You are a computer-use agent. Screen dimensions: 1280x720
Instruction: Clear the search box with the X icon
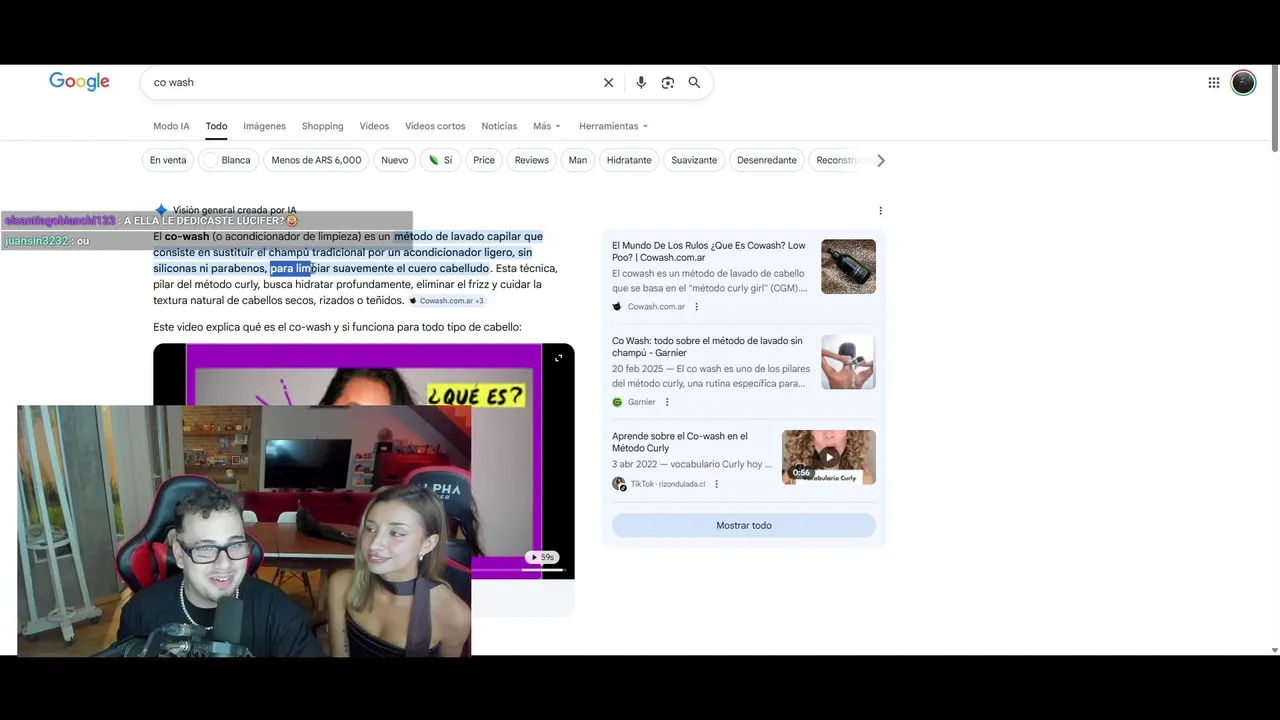tap(608, 83)
